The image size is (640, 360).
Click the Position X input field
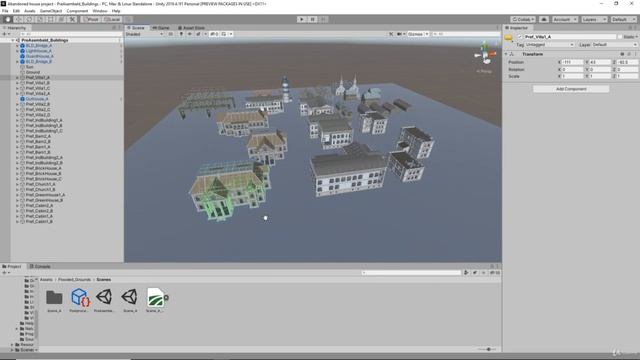[x=573, y=62]
